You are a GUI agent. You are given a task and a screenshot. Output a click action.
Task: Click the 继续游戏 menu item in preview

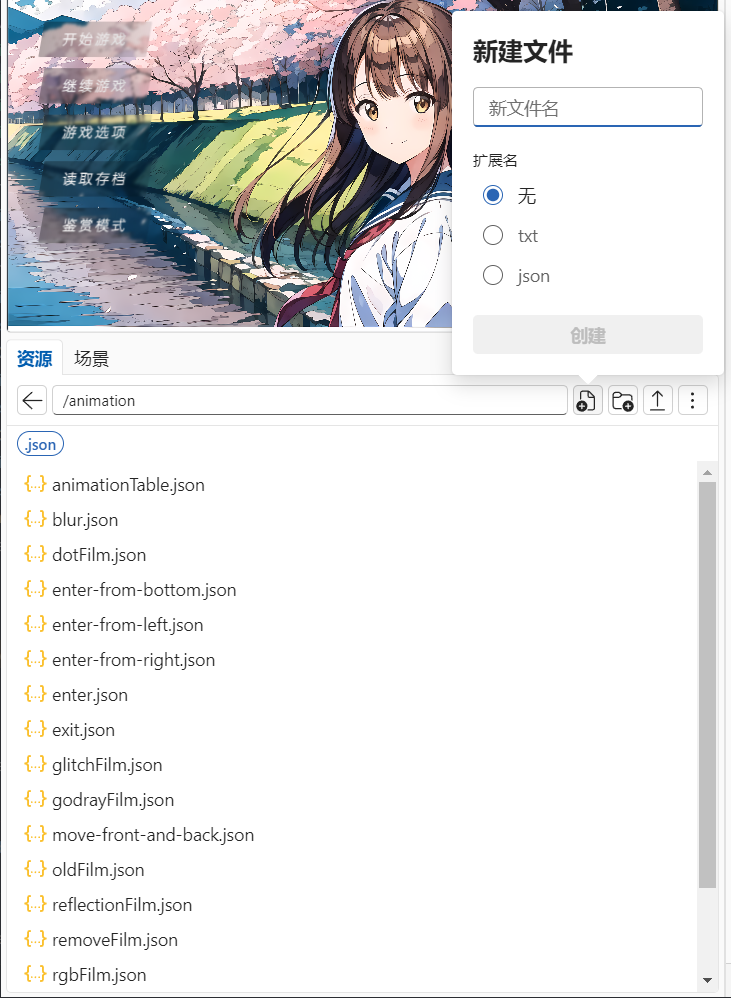tap(94, 86)
